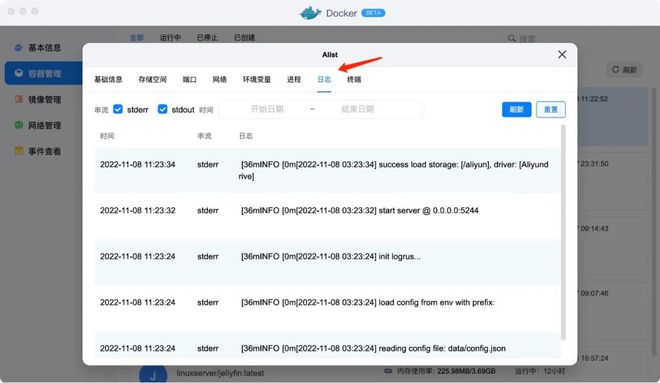Image resolution: width=660 pixels, height=383 pixels.
Task: Switch to the 进程 tab
Action: tap(294, 79)
